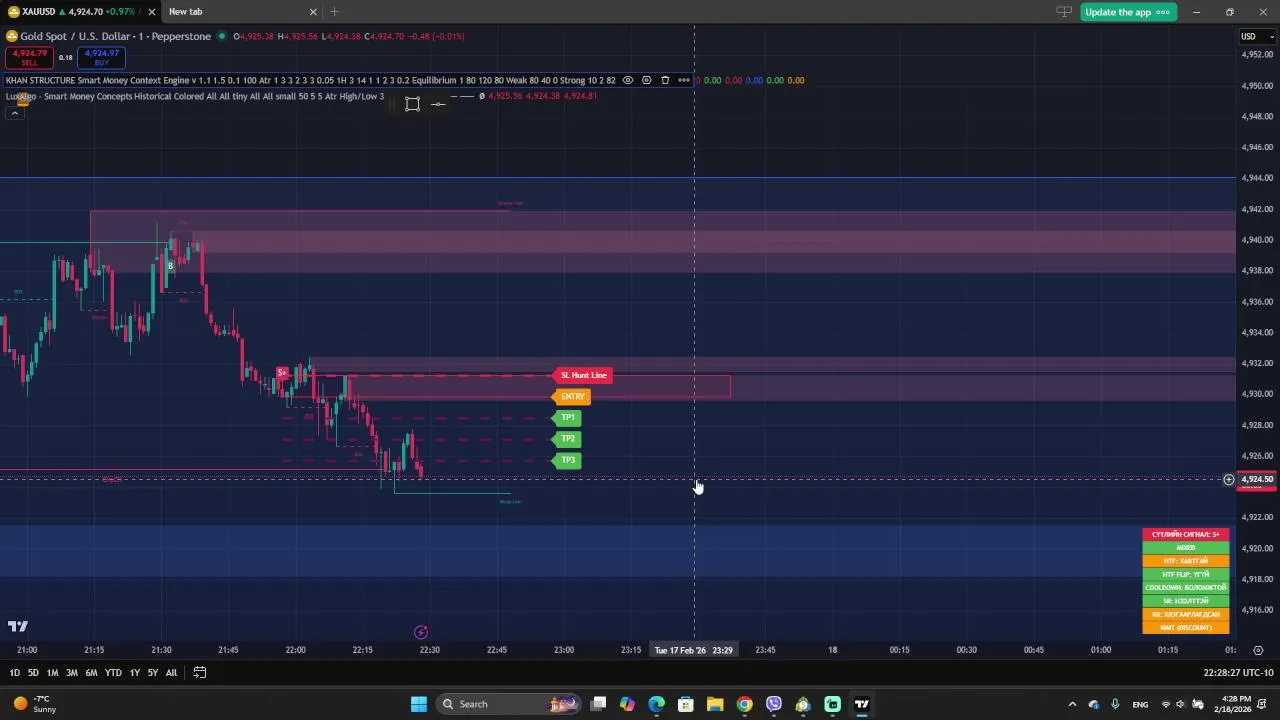Open Microsoft Store from taskbar
1280x720 pixels.
686,704
